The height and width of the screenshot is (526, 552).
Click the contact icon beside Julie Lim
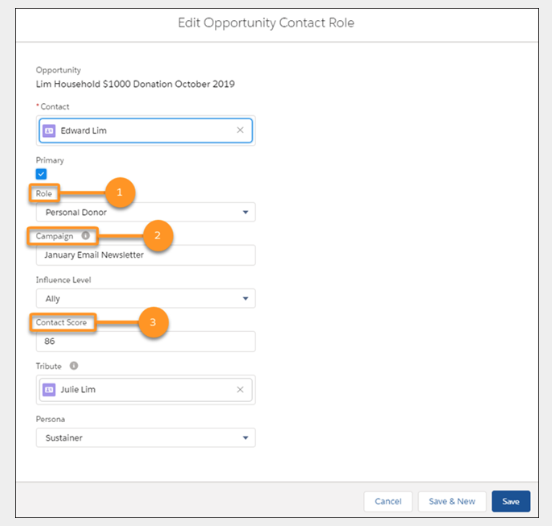[49, 390]
